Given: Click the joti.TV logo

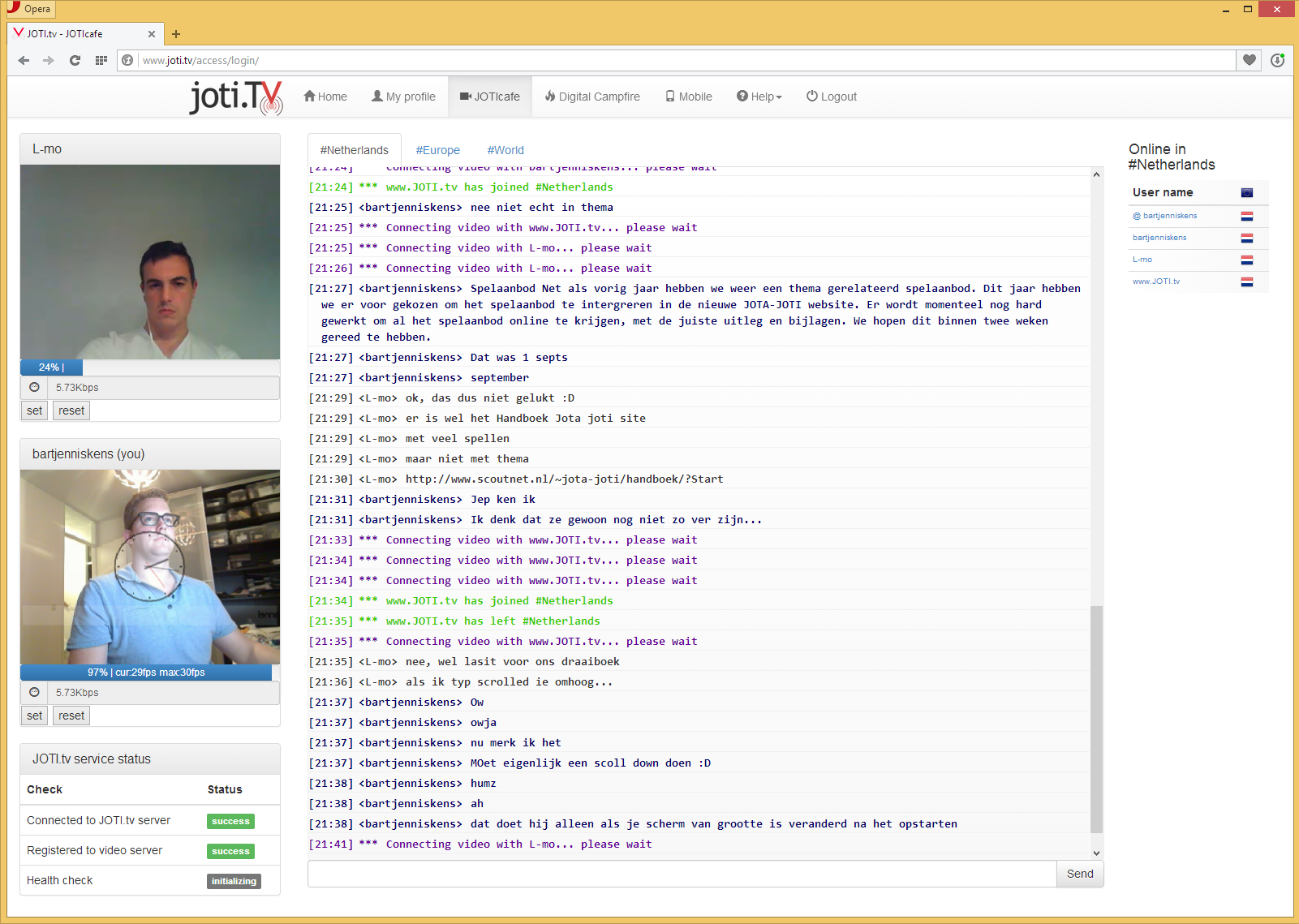Looking at the screenshot, I should (x=236, y=97).
